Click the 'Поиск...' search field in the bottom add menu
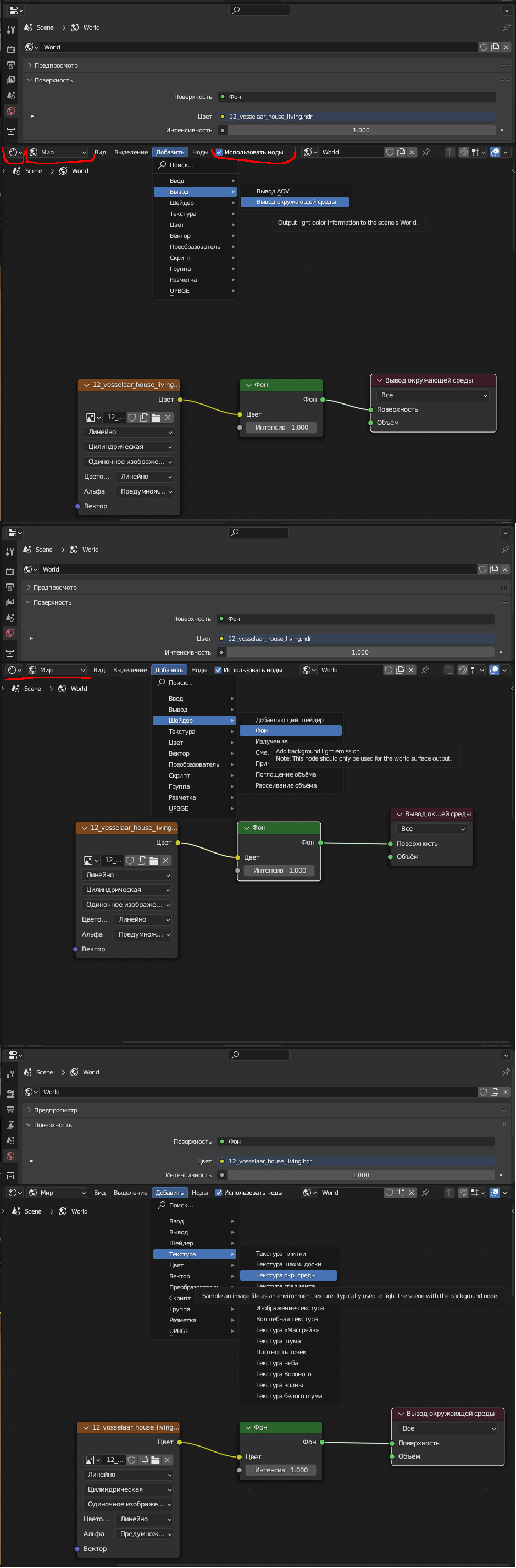516x1568 pixels. (182, 1205)
